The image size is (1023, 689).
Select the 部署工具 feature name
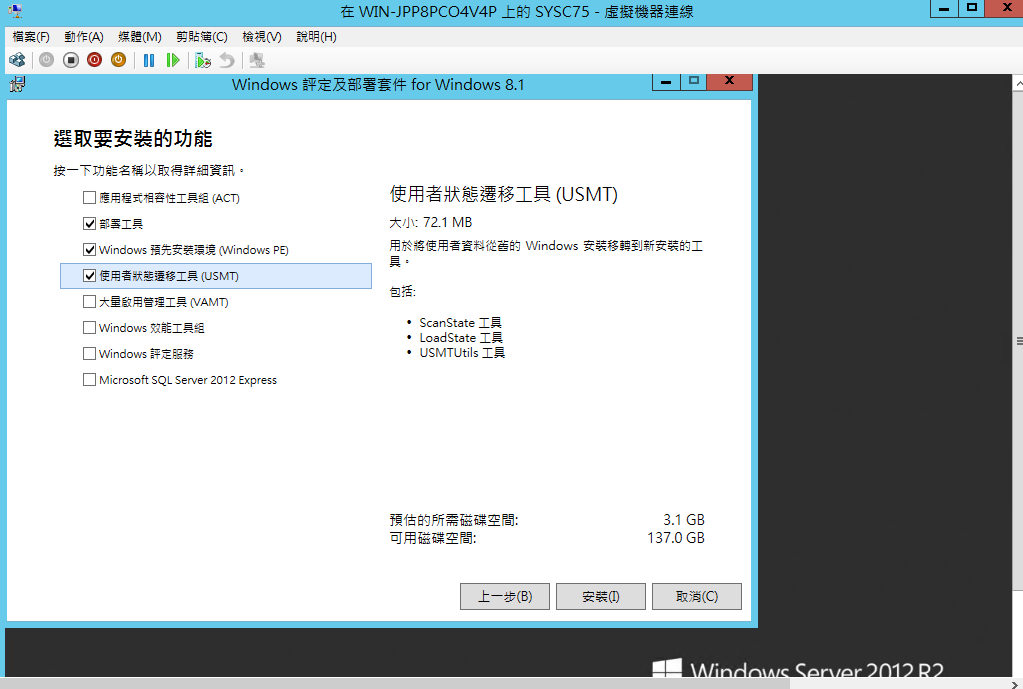coord(121,224)
